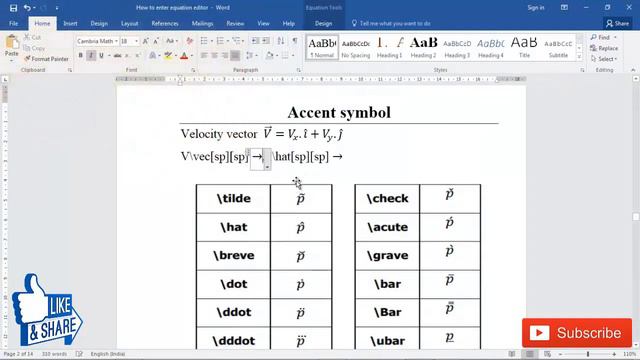Activate the Format Painter
The image size is (640, 360).
point(46,59)
